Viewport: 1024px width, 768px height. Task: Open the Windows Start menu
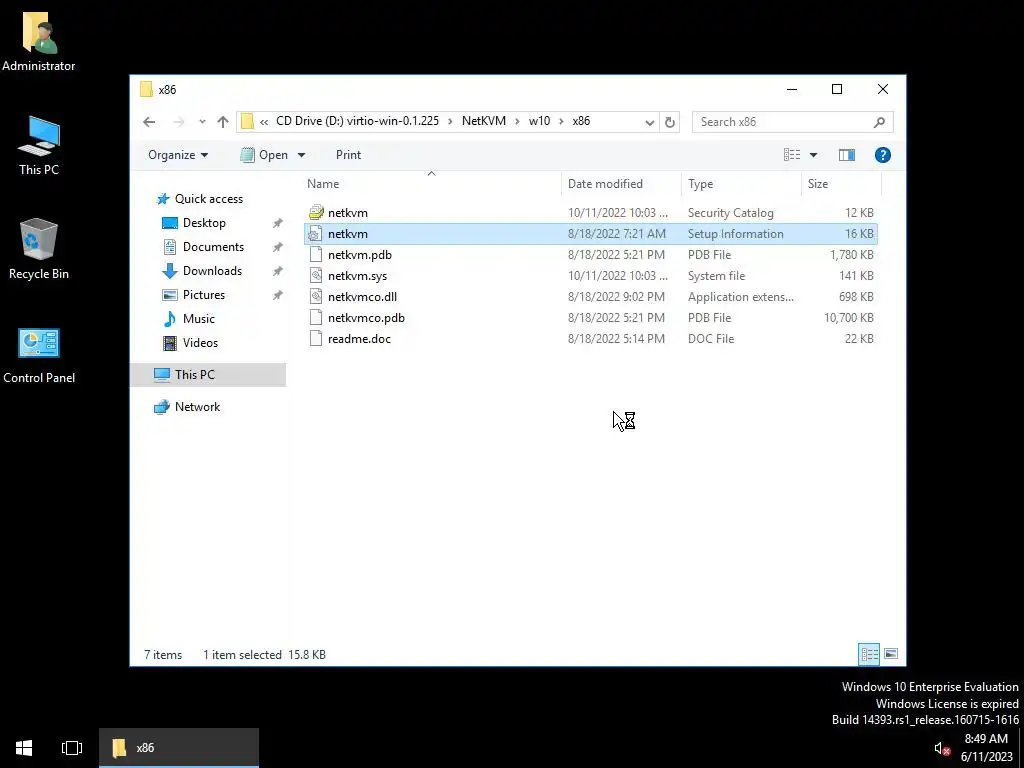(x=24, y=748)
